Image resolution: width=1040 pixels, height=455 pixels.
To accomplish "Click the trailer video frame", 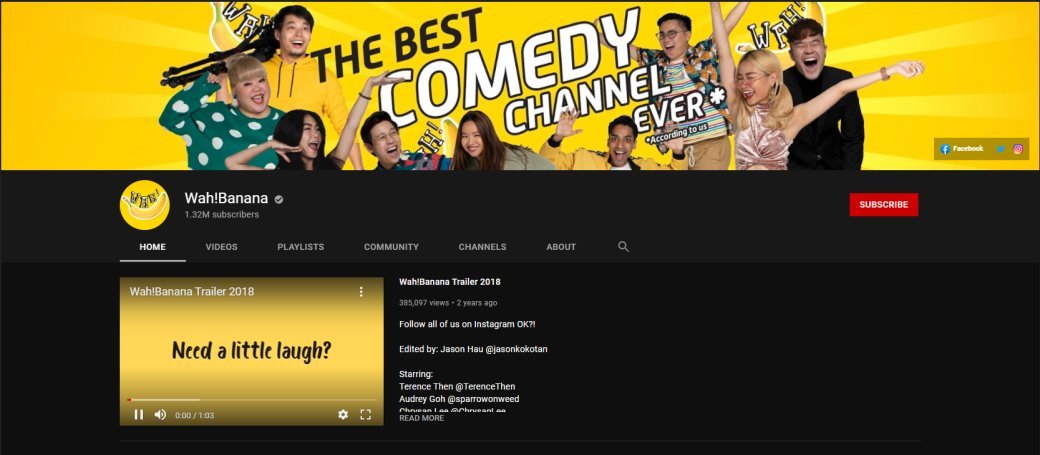I will 251,351.
